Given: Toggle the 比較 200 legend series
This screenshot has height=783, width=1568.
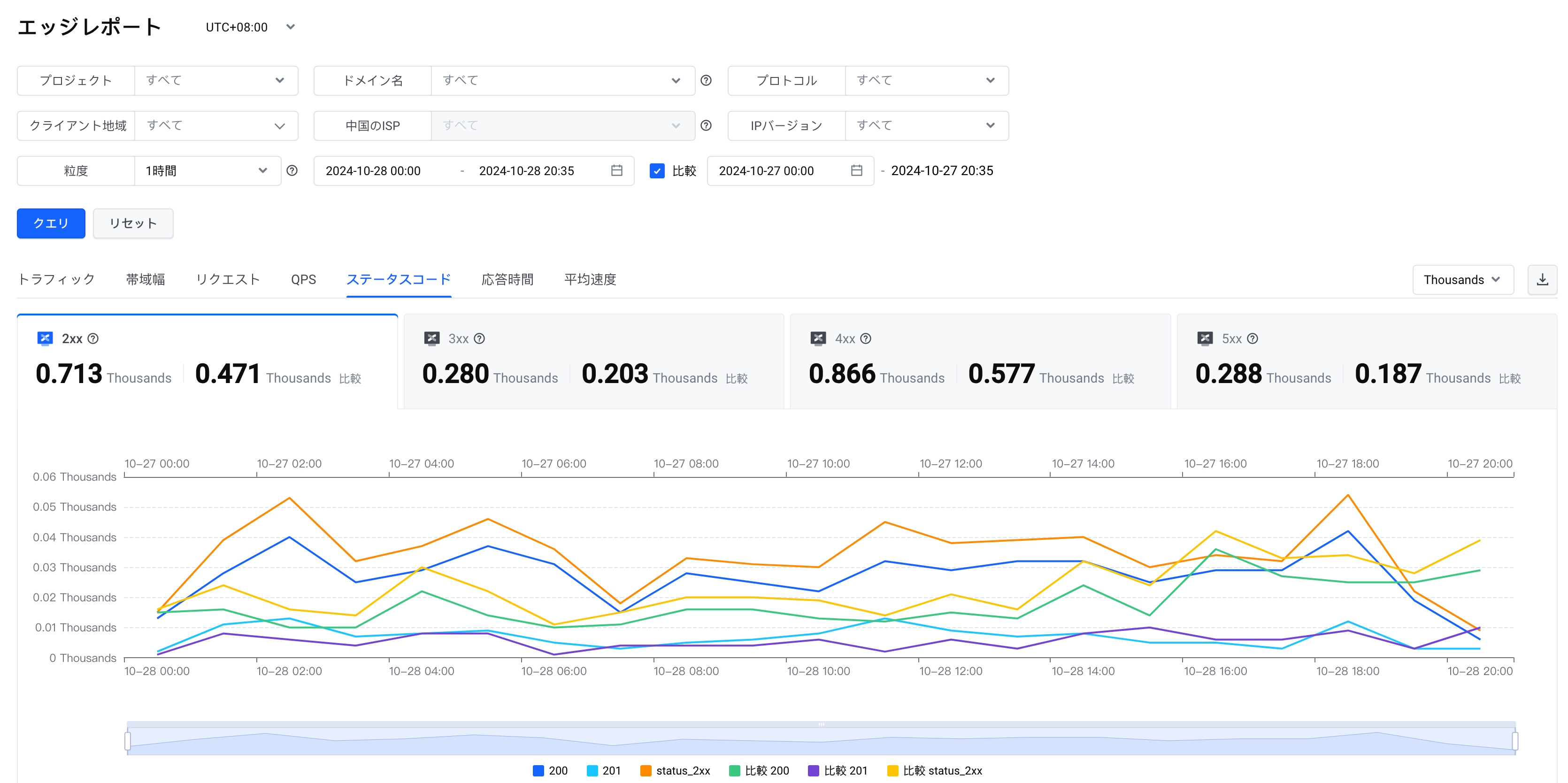Looking at the screenshot, I should 759,771.
